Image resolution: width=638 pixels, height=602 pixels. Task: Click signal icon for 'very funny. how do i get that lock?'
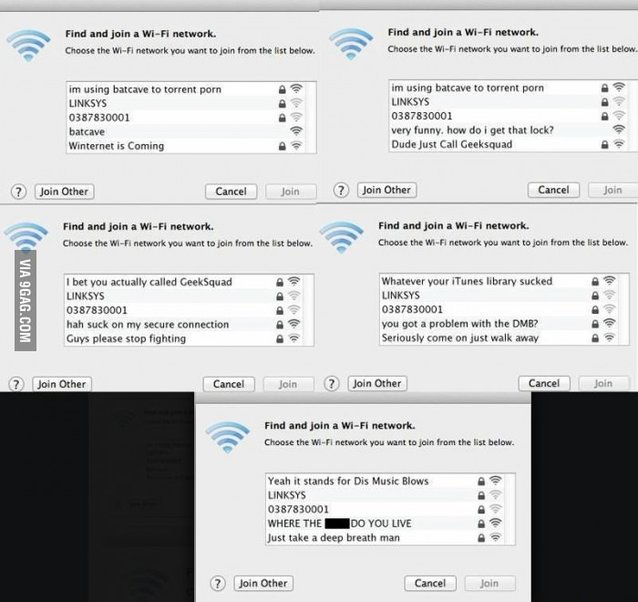pos(619,129)
